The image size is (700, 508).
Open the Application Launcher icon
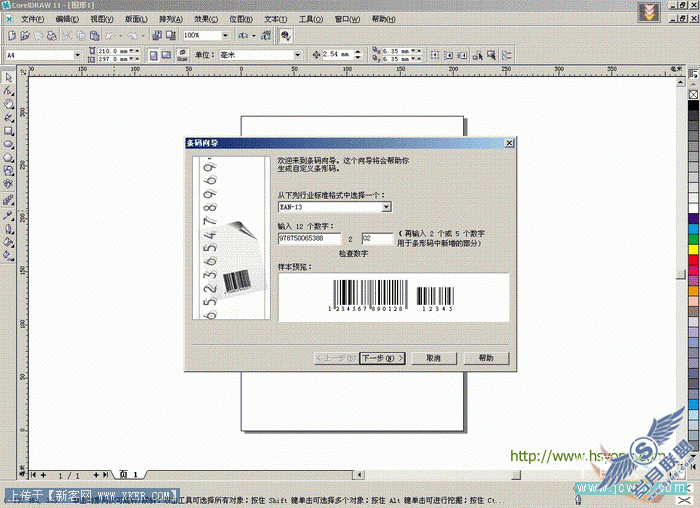pyautogui.click(x=243, y=35)
